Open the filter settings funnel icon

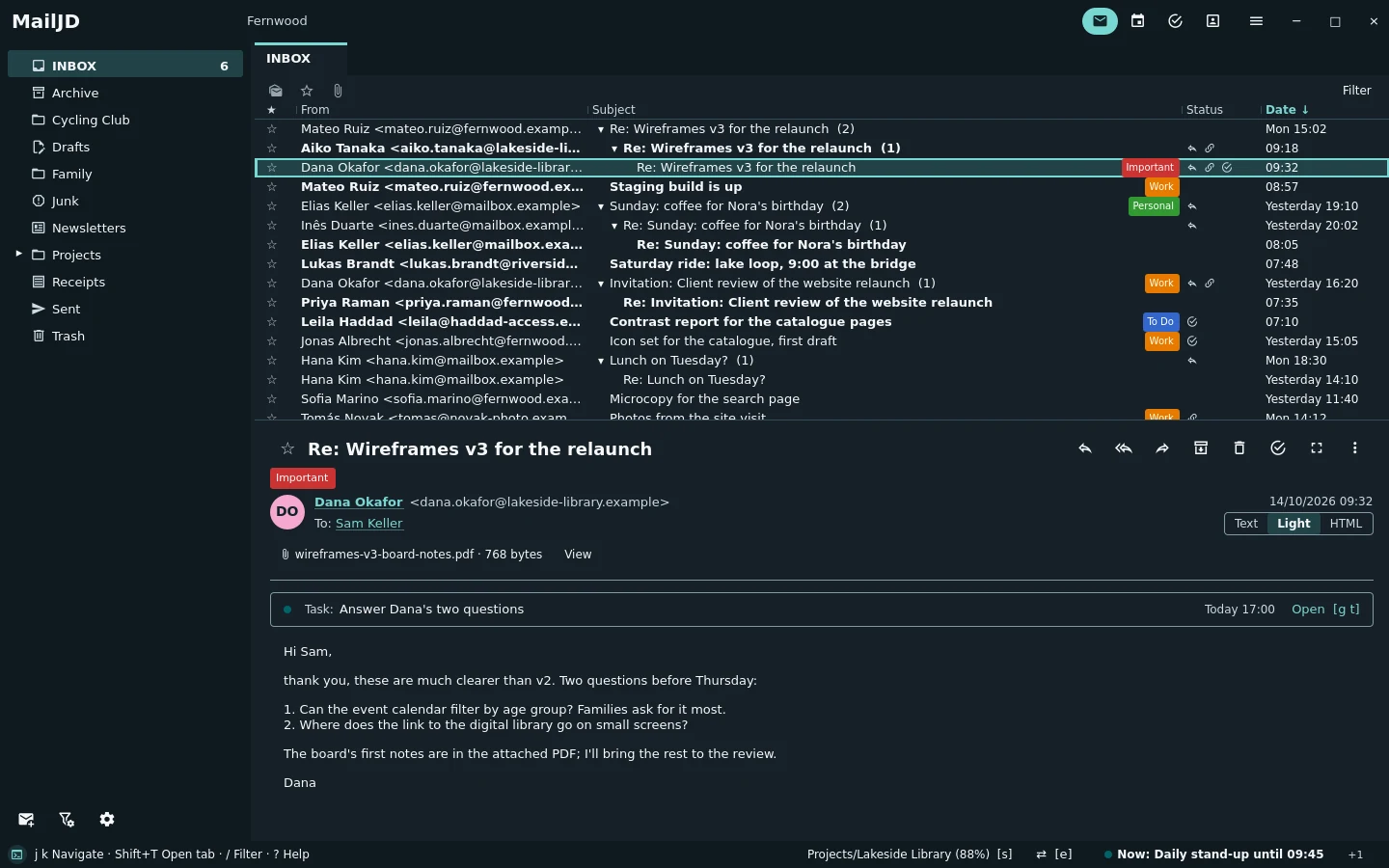67,820
